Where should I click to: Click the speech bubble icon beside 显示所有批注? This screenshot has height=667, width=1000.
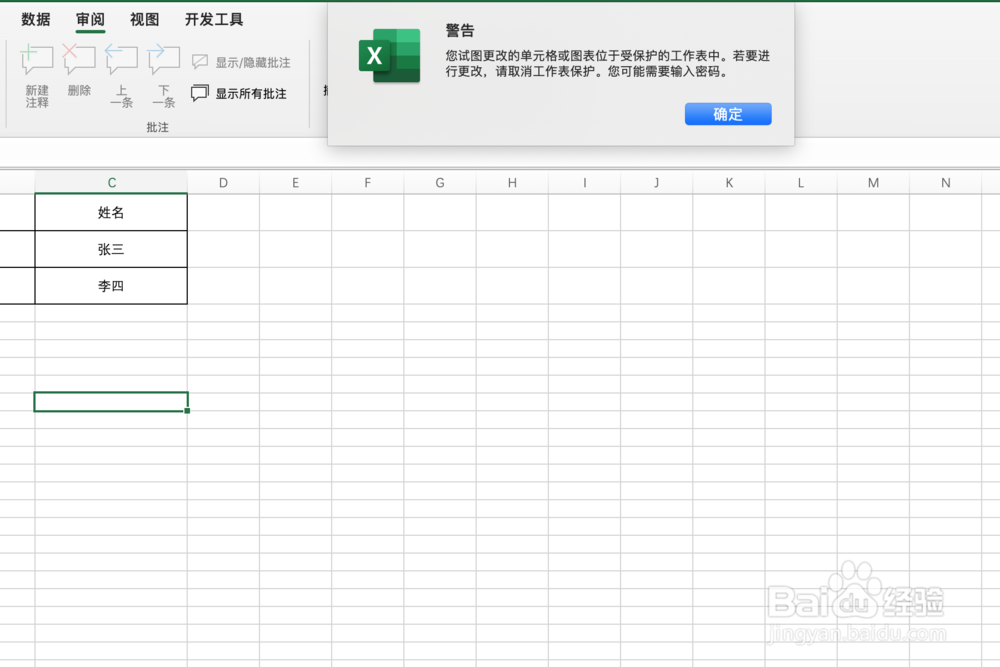(199, 93)
